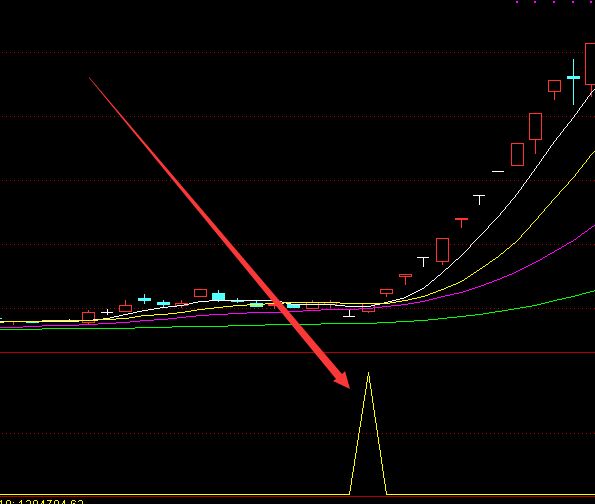This screenshot has height=504, width=595.
Task: Select the white I-shaped candle below the averages
Action: point(349,313)
